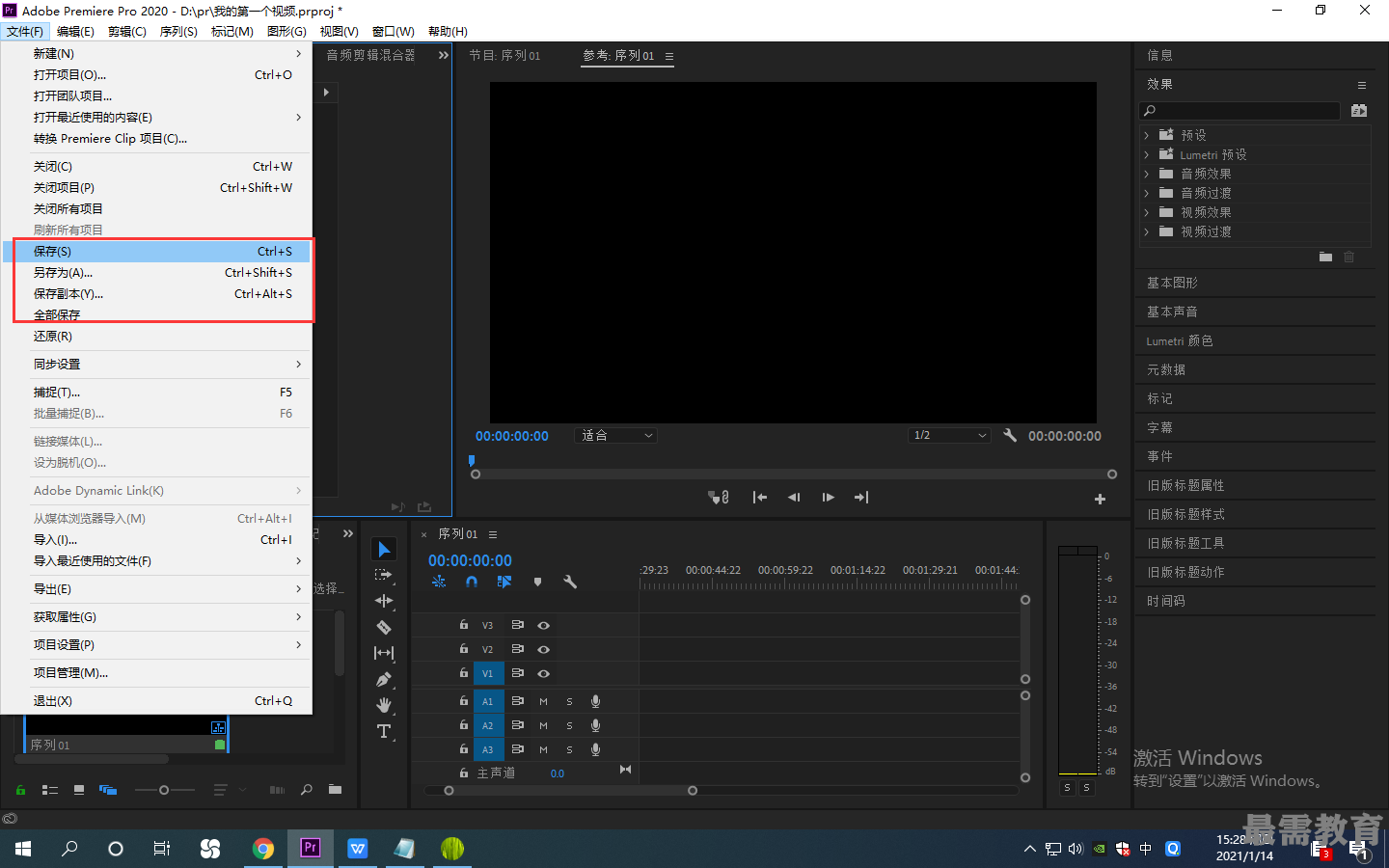Expand the 音频过渡 folder

click(1147, 193)
